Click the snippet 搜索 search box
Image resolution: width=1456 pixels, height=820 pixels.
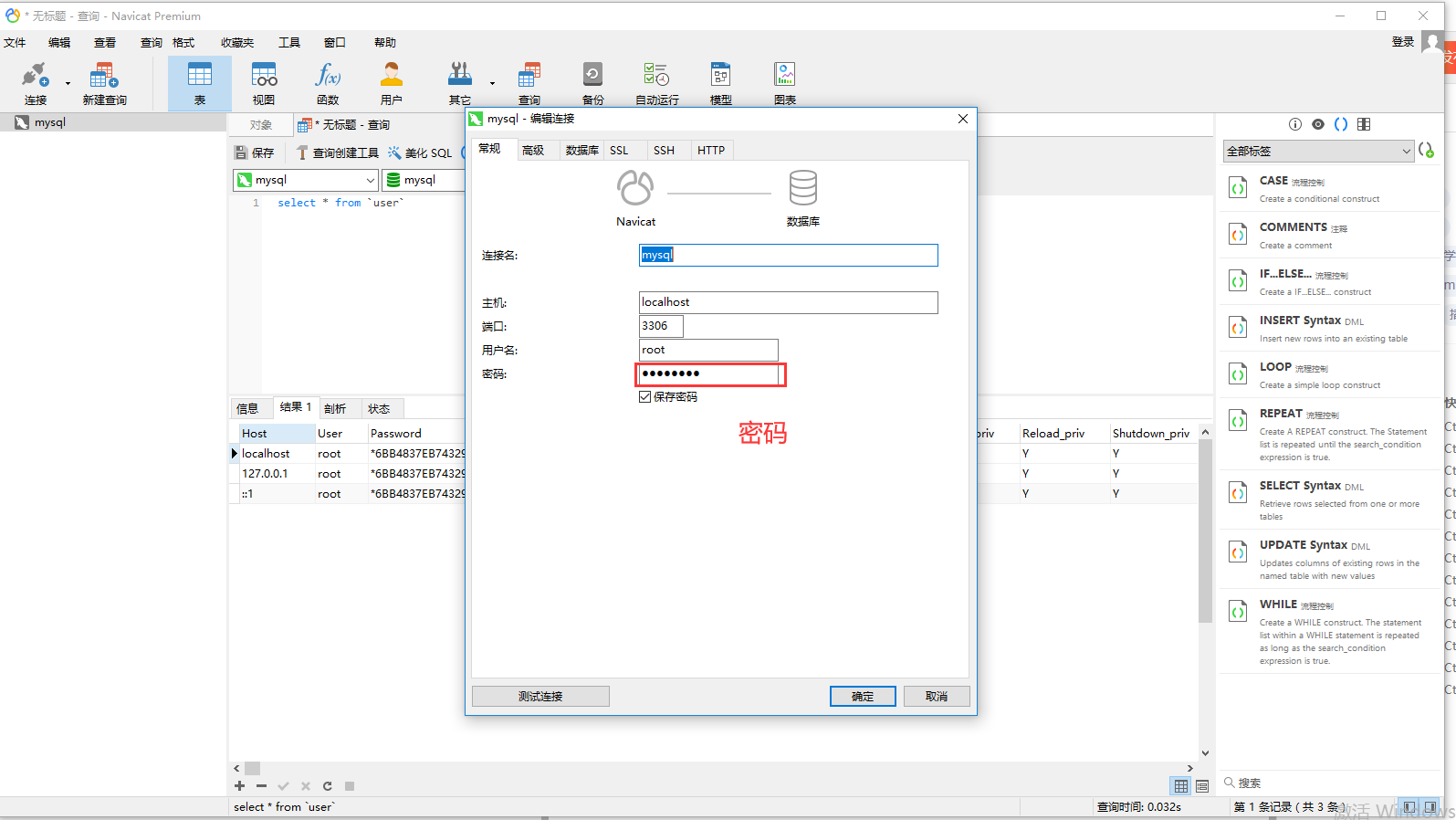[x=1328, y=783]
